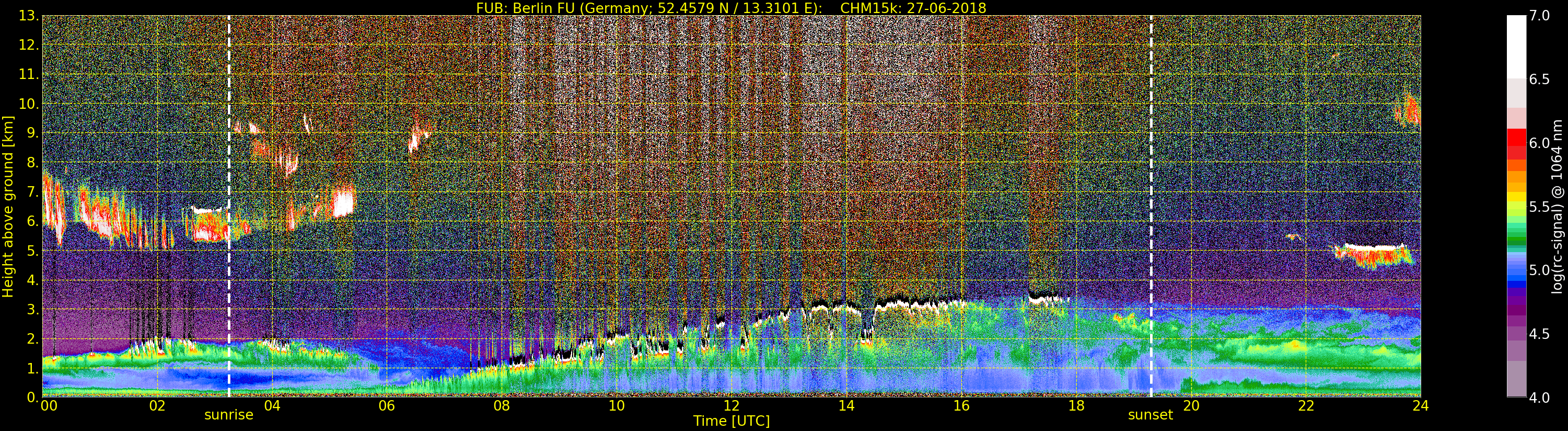Click the '24' time axis tick label
Viewport: 1568px width, 431px height.
(1421, 405)
